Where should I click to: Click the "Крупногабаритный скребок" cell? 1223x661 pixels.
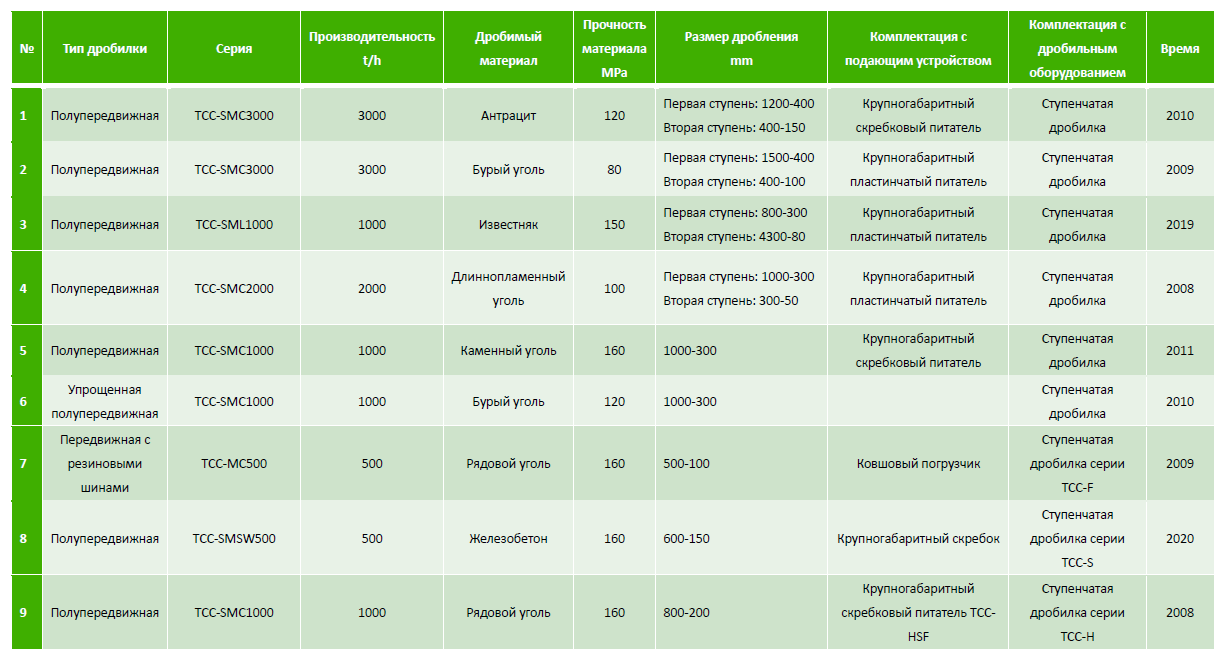coord(918,539)
